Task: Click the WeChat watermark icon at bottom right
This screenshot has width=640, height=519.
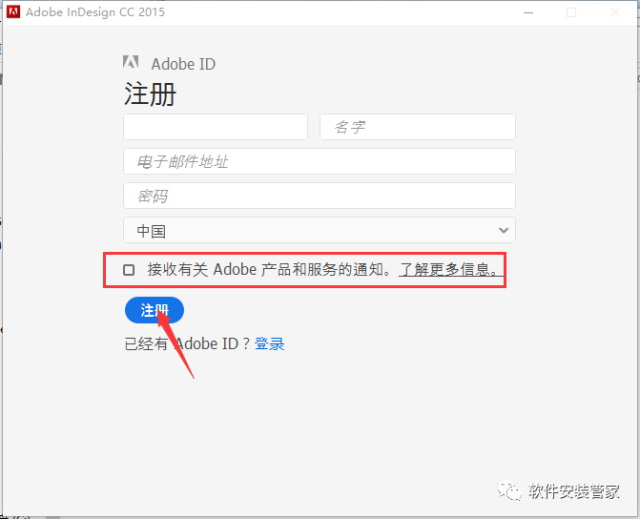Action: (x=512, y=491)
